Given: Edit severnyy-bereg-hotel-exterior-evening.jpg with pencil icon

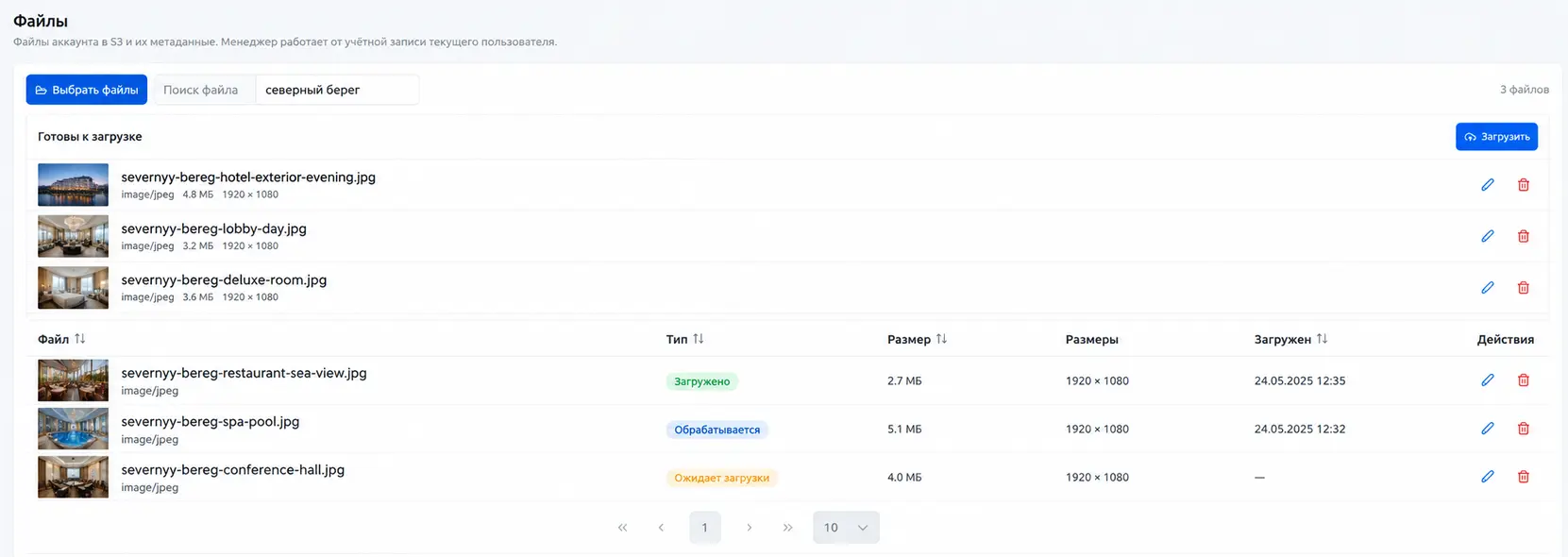Looking at the screenshot, I should coord(1488,185).
